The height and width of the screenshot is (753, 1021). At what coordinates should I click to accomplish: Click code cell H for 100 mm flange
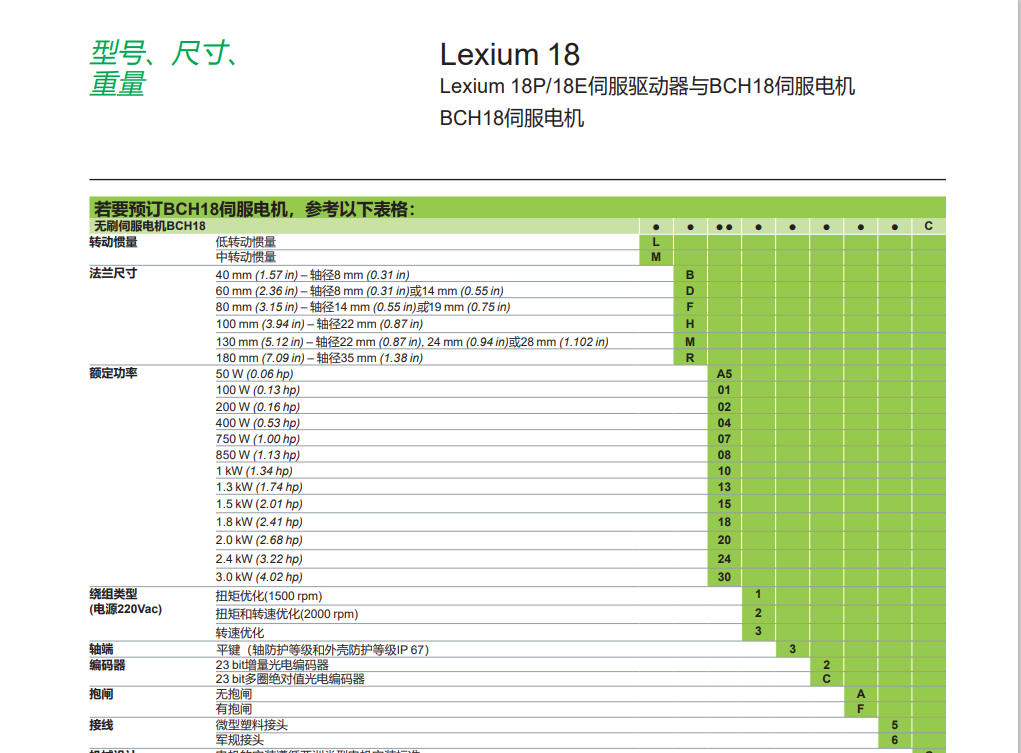click(690, 324)
